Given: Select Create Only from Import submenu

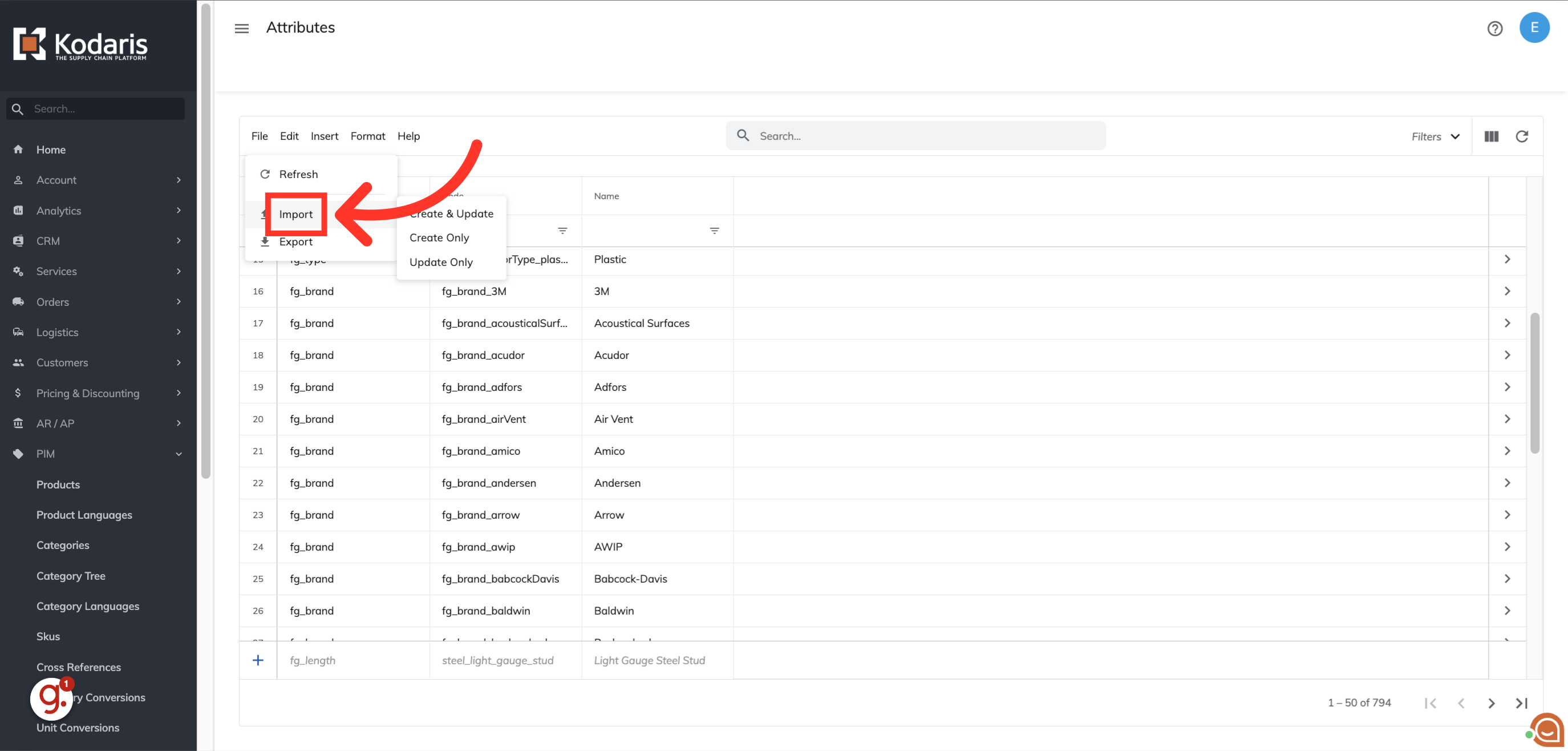Looking at the screenshot, I should click(439, 237).
